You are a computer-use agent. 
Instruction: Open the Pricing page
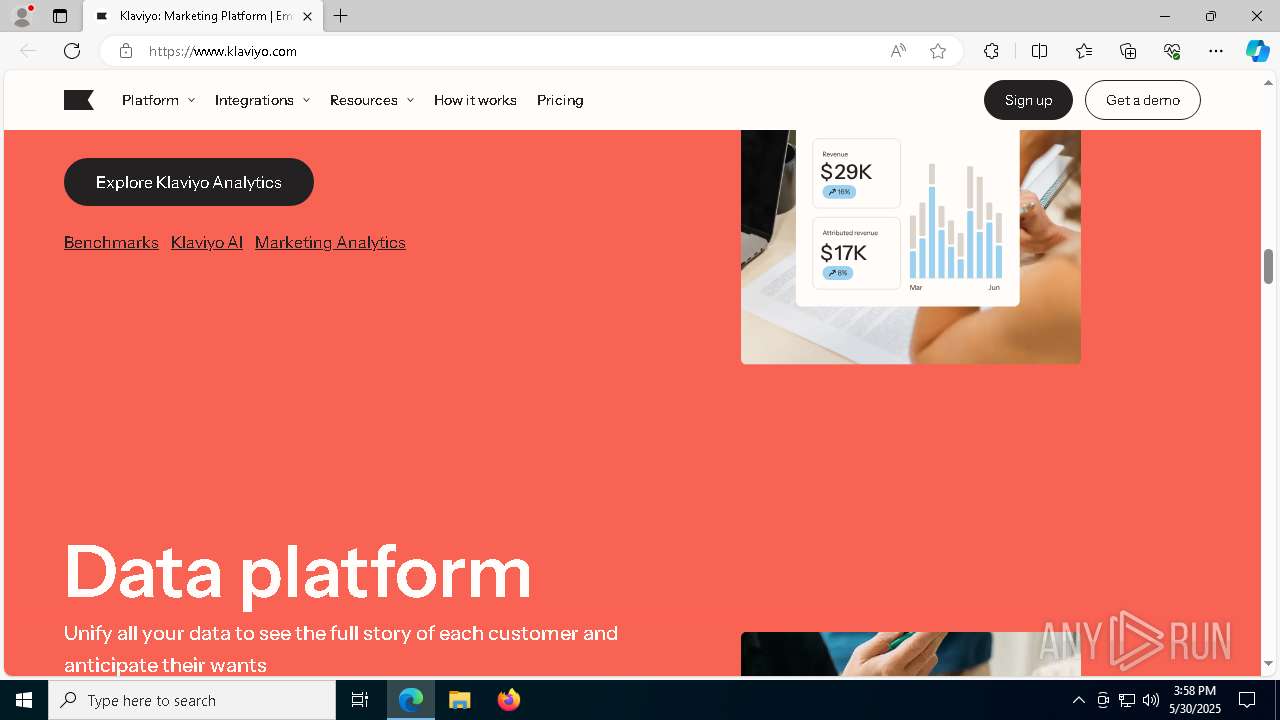coord(560,100)
